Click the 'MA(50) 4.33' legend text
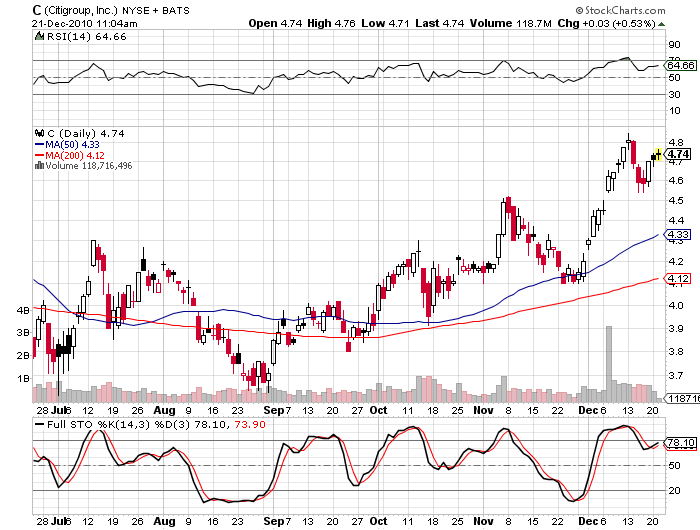Image resolution: width=700 pixels, height=530 pixels. click(72, 144)
